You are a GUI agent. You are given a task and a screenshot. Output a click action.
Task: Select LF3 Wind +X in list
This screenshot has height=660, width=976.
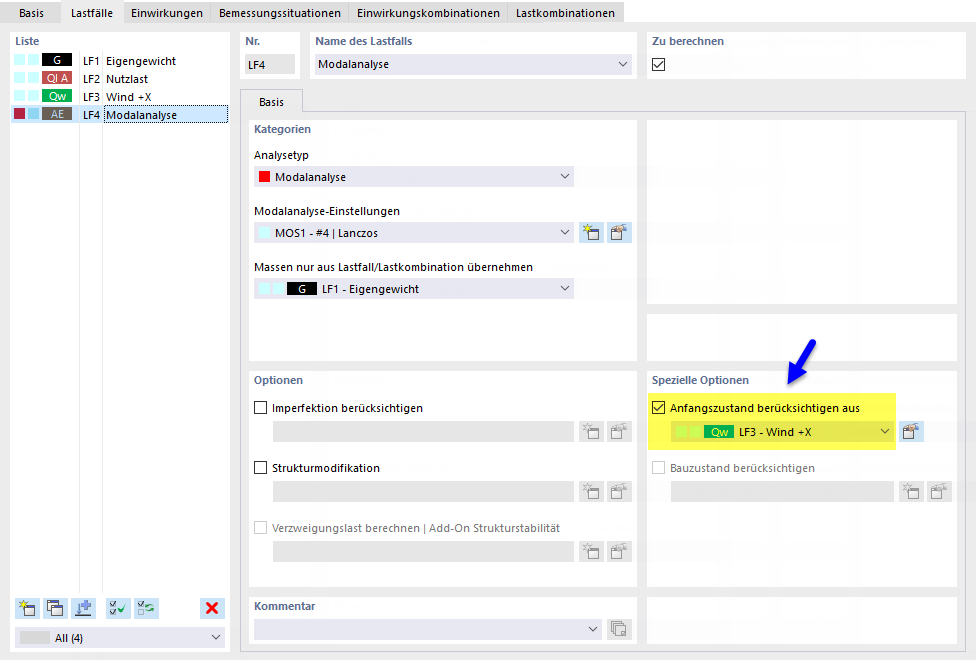(120, 97)
